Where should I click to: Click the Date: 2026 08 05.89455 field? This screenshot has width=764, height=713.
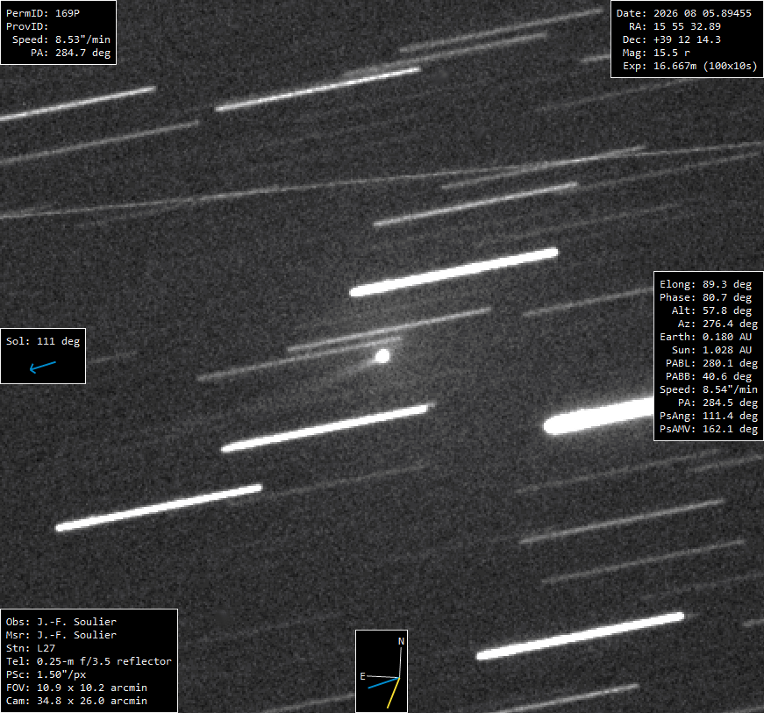pos(684,14)
